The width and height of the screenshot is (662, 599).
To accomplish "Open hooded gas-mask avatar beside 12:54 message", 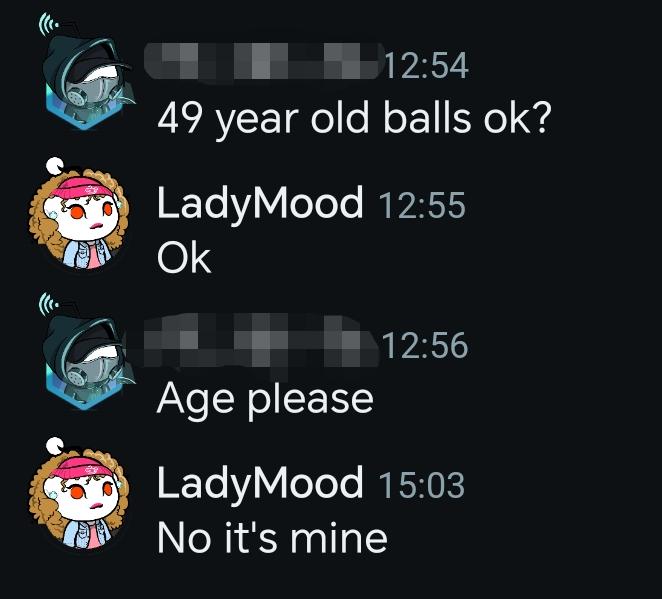I will point(88,81).
